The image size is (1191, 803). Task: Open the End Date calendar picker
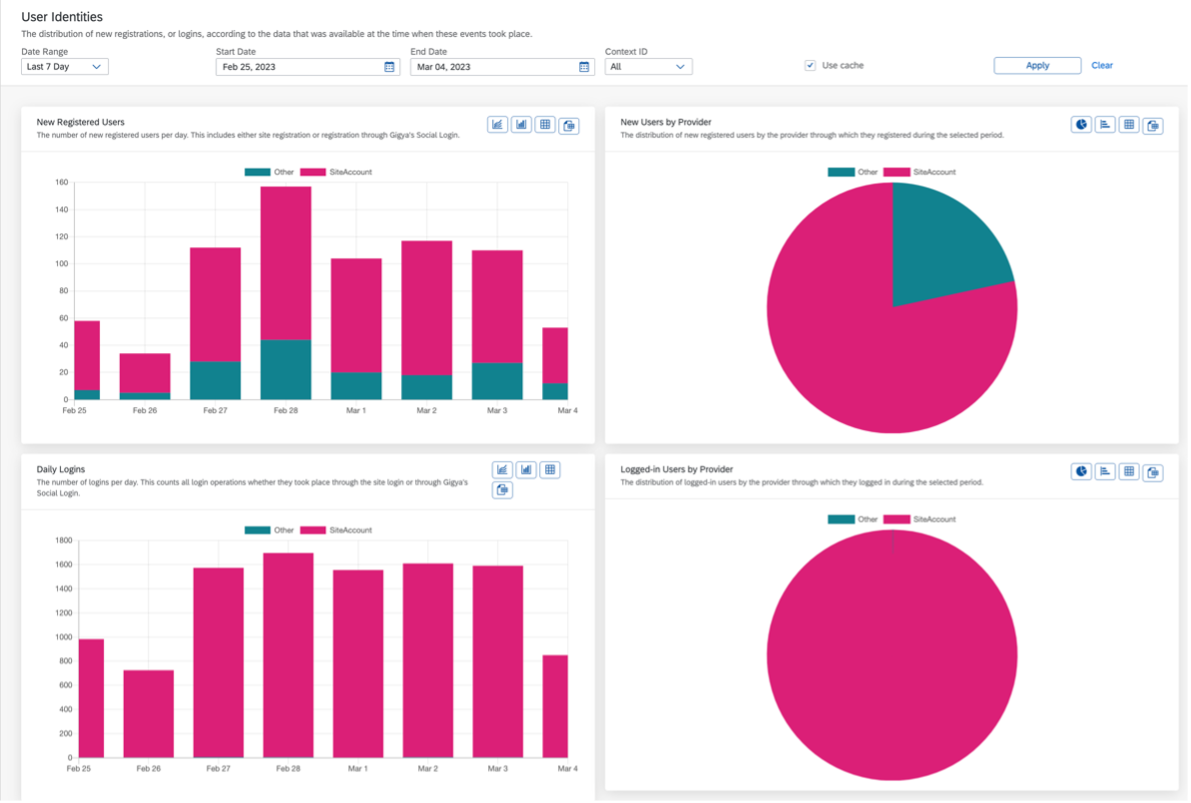click(x=584, y=67)
